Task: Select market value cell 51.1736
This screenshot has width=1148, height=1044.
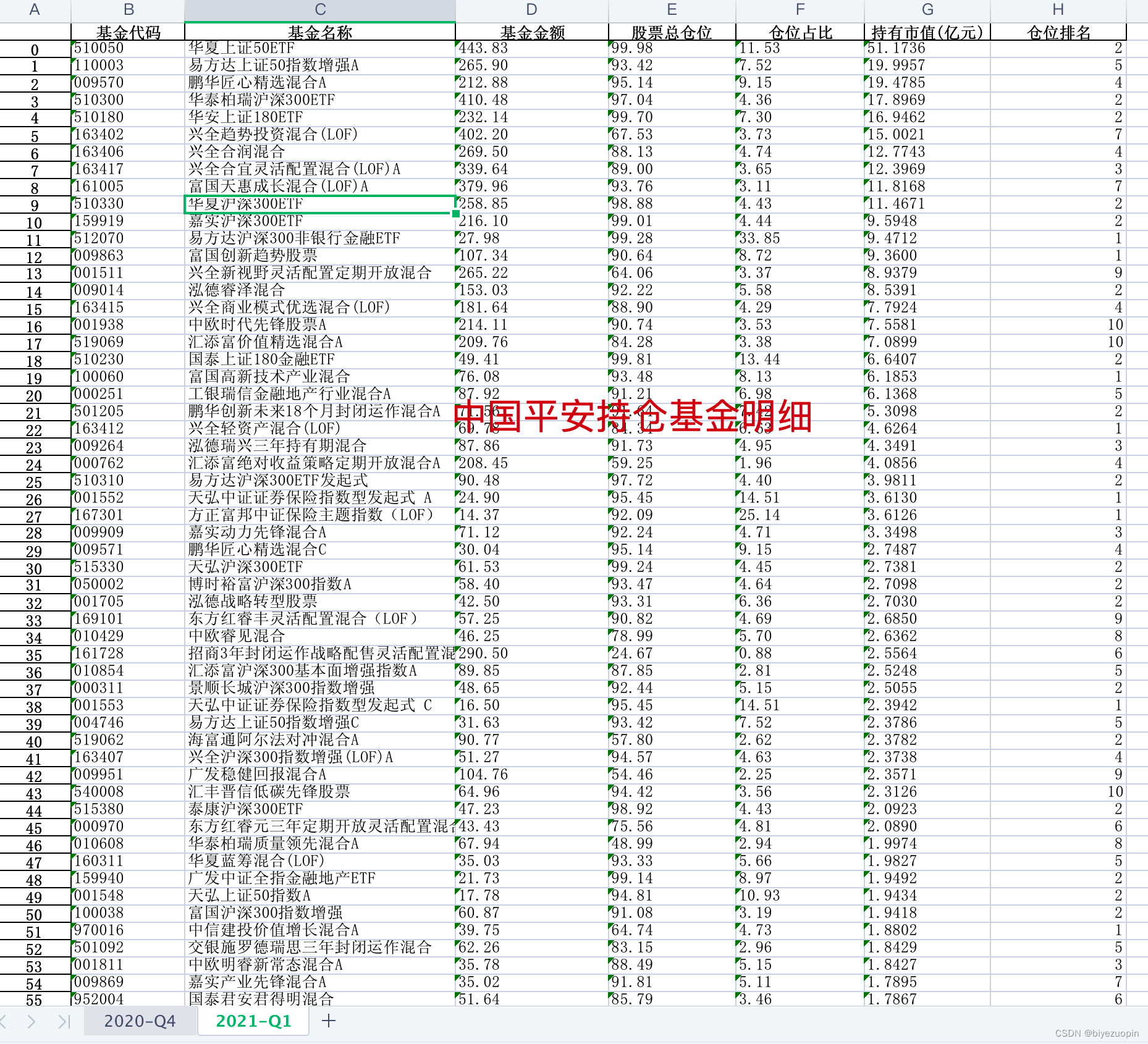Action: click(927, 48)
